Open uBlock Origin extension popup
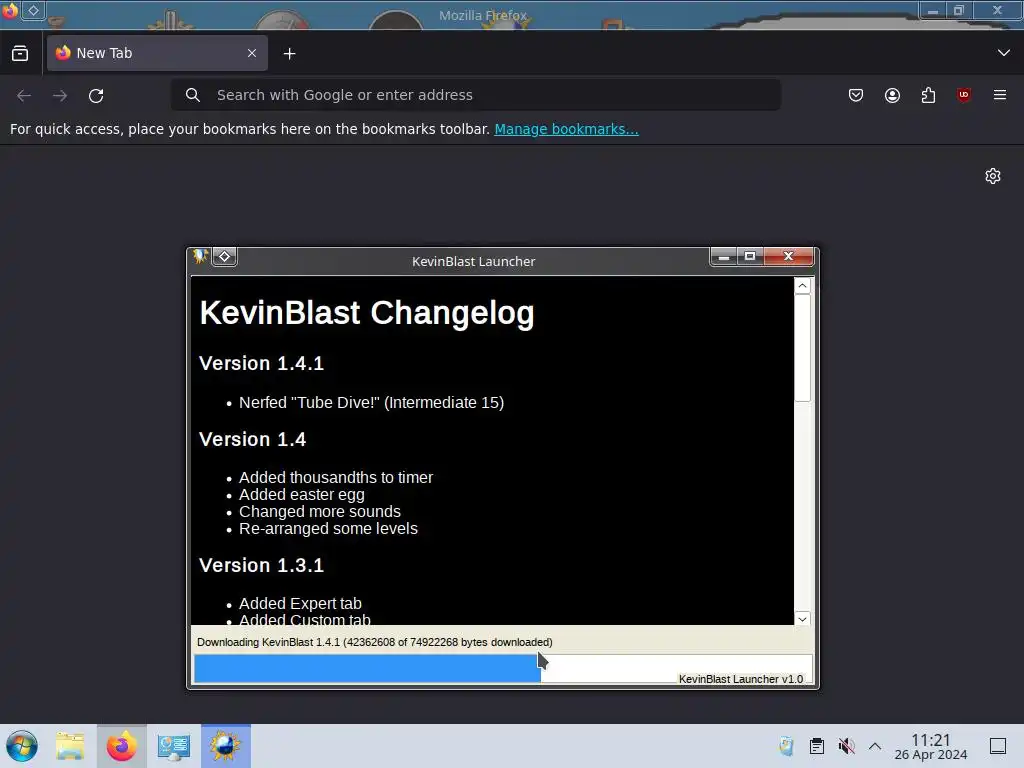The height and width of the screenshot is (768, 1024). 963,95
